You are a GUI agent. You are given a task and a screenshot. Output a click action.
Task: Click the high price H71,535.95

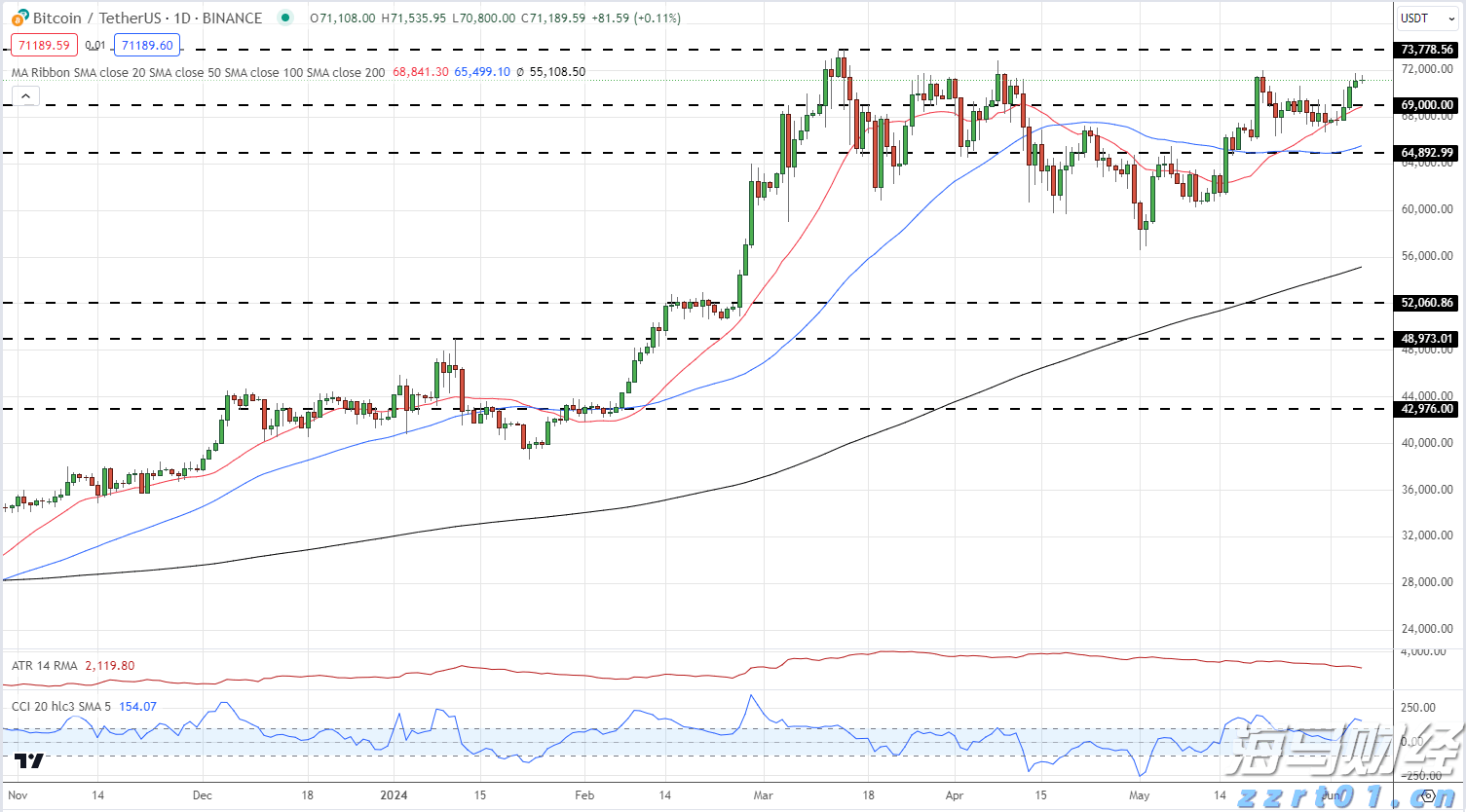(414, 18)
